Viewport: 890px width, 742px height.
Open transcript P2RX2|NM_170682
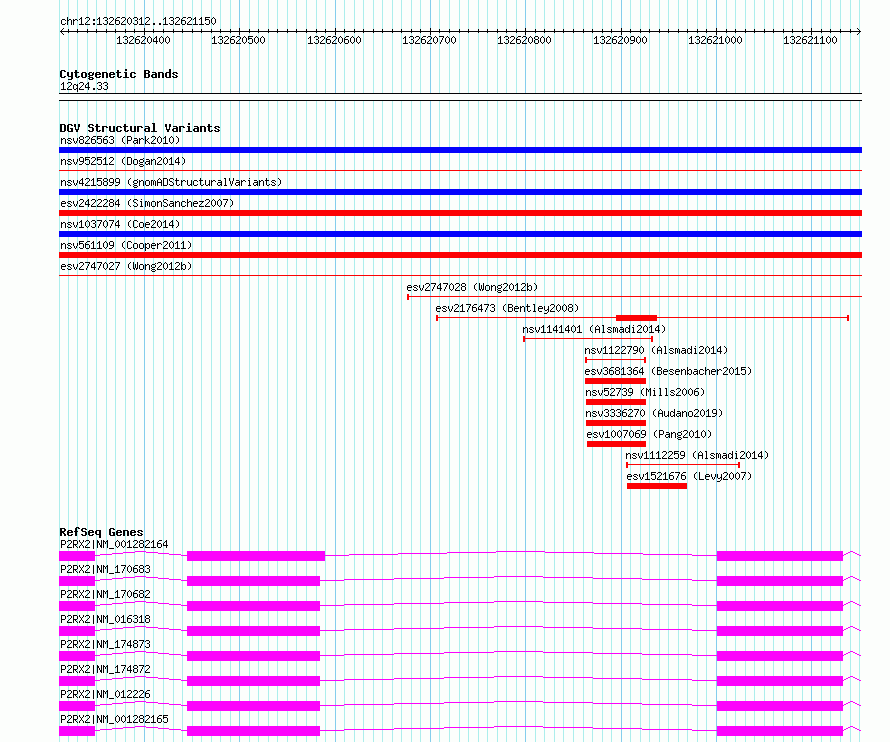[x=106, y=594]
